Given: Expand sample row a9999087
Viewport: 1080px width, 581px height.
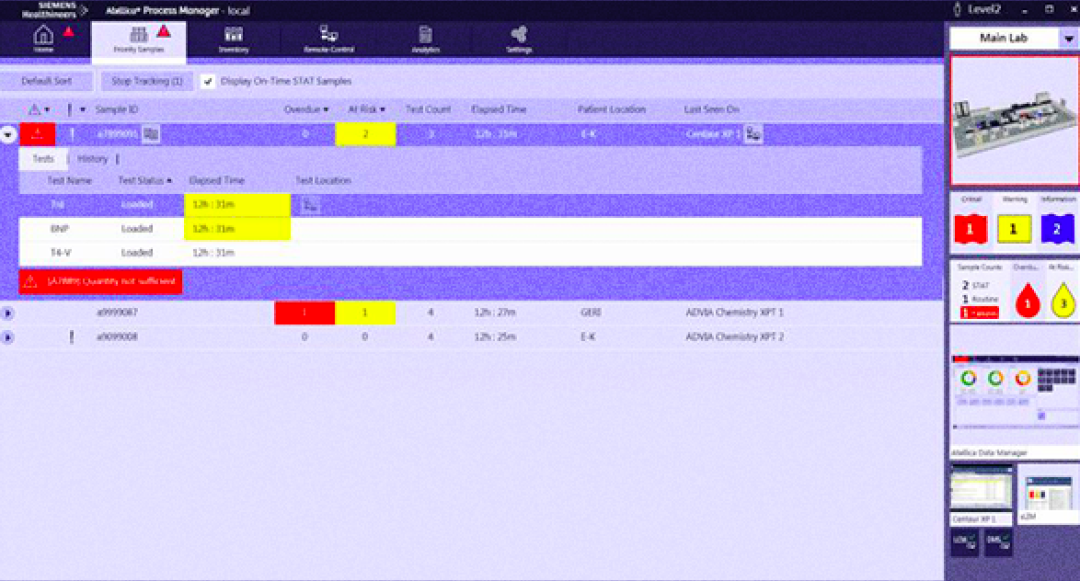Looking at the screenshot, I should (8, 313).
